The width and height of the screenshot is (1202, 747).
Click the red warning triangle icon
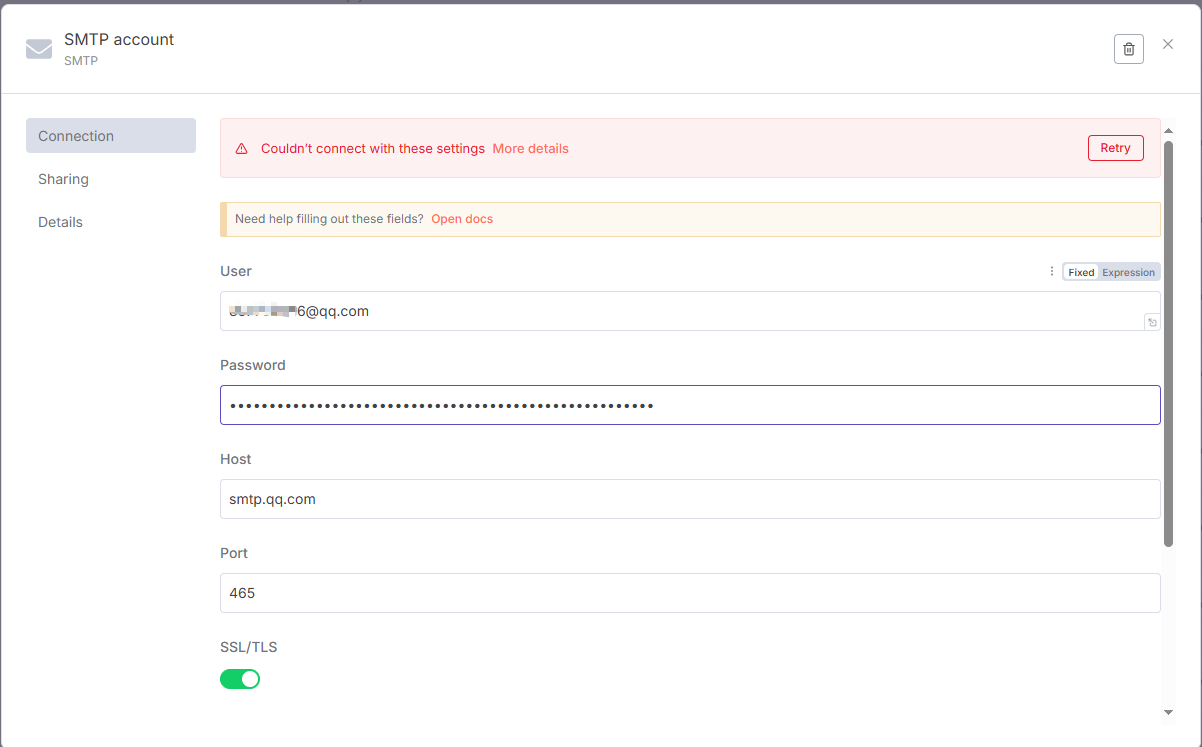(x=241, y=149)
